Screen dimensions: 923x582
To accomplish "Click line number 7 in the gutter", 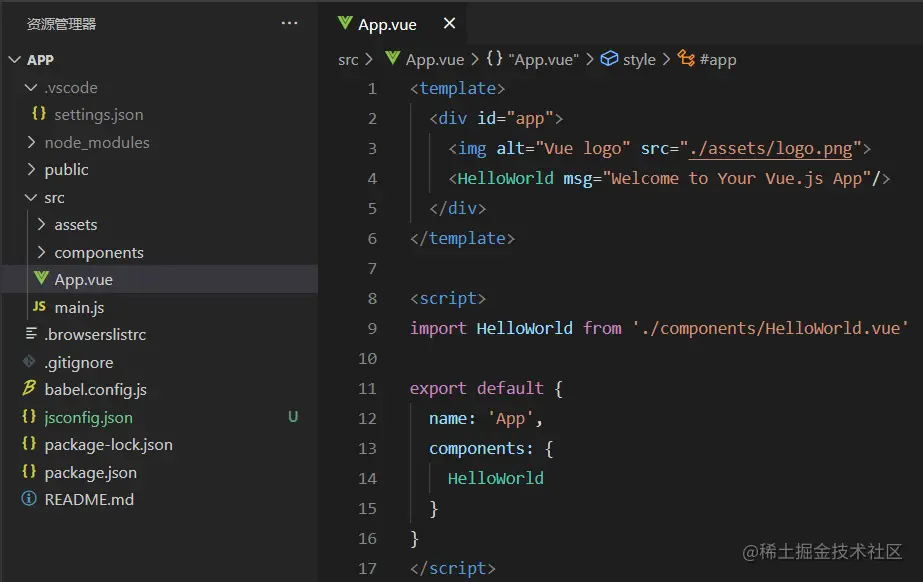I will tap(372, 268).
